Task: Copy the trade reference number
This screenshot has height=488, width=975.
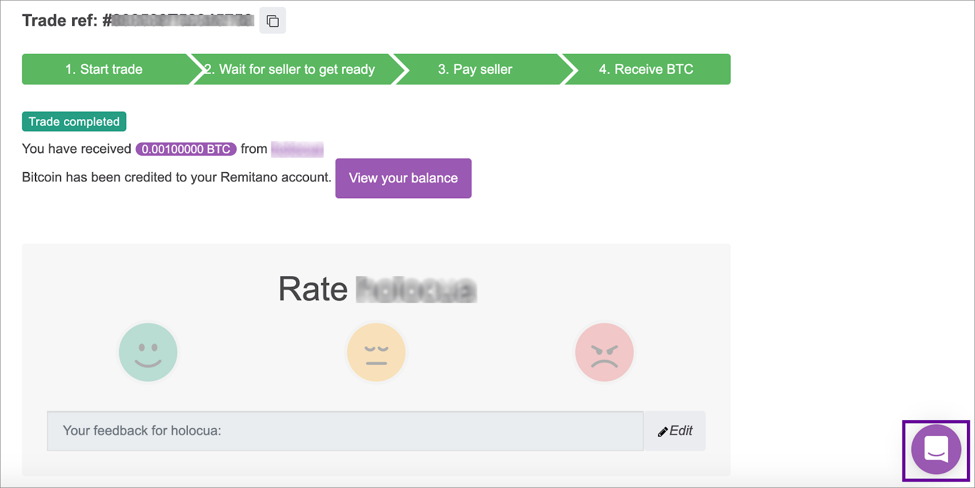Action: click(272, 21)
